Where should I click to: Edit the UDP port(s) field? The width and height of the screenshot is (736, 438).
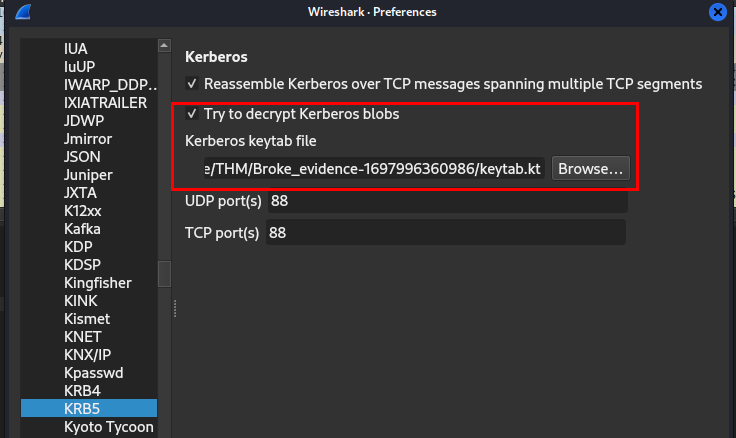446,201
